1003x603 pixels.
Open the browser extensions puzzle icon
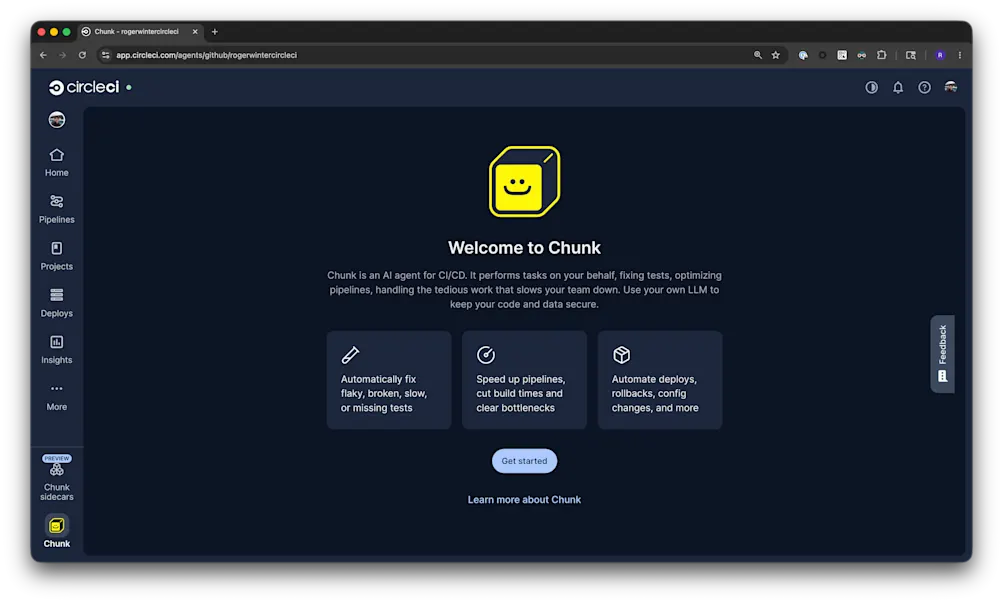pyautogui.click(x=881, y=55)
